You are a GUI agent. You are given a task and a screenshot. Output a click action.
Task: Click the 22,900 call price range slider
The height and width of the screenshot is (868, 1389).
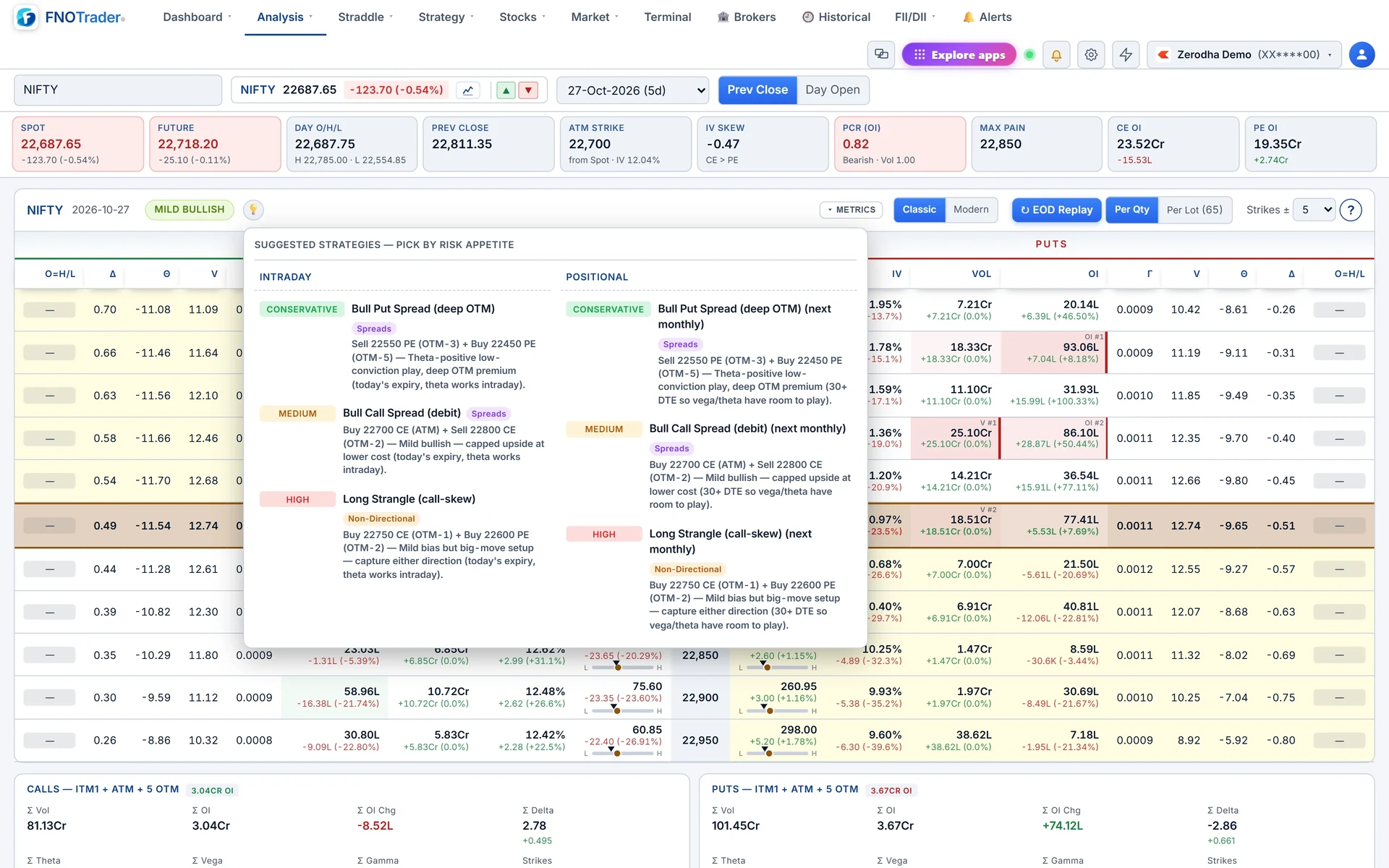(x=623, y=711)
